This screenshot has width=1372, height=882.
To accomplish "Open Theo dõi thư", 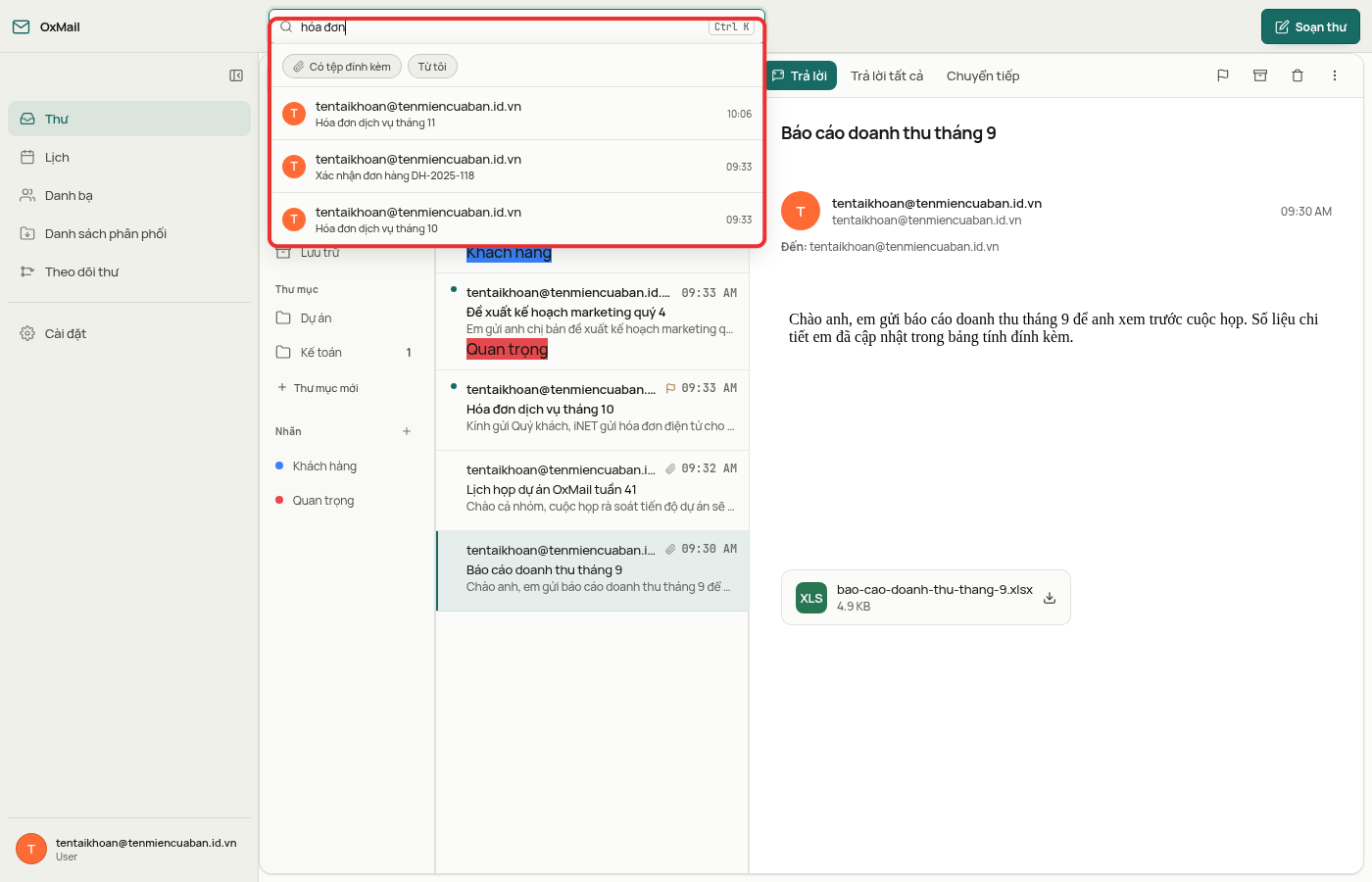I will [129, 271].
